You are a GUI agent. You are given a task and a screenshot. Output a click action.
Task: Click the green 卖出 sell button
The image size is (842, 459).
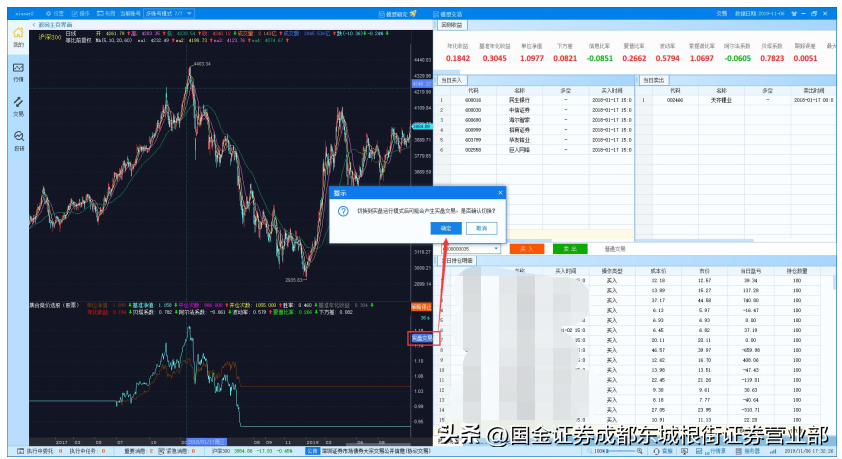click(x=570, y=249)
